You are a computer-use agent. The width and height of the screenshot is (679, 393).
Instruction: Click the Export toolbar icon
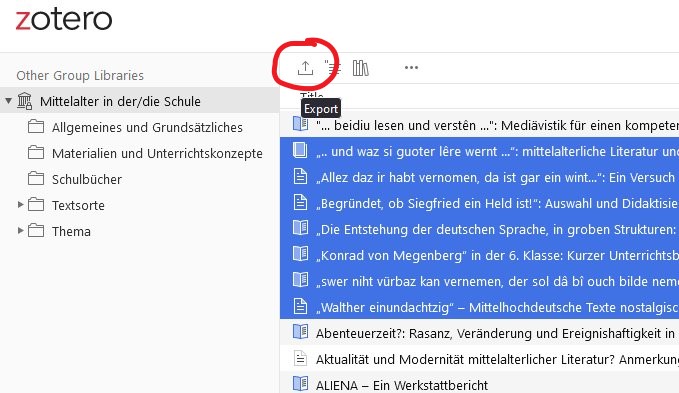tap(305, 68)
